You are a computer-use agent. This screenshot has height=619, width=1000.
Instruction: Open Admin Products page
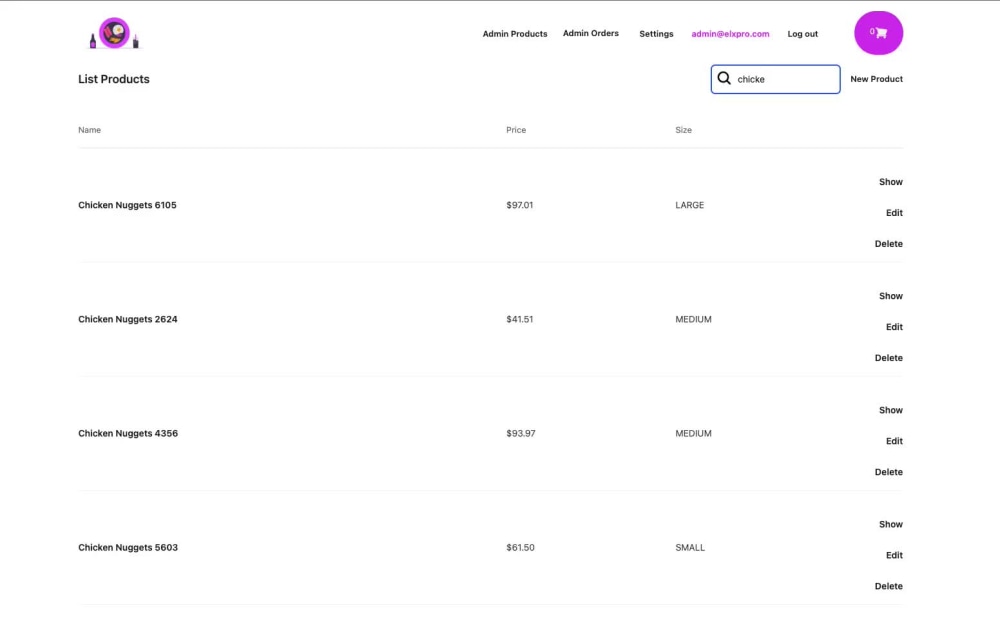coord(515,34)
